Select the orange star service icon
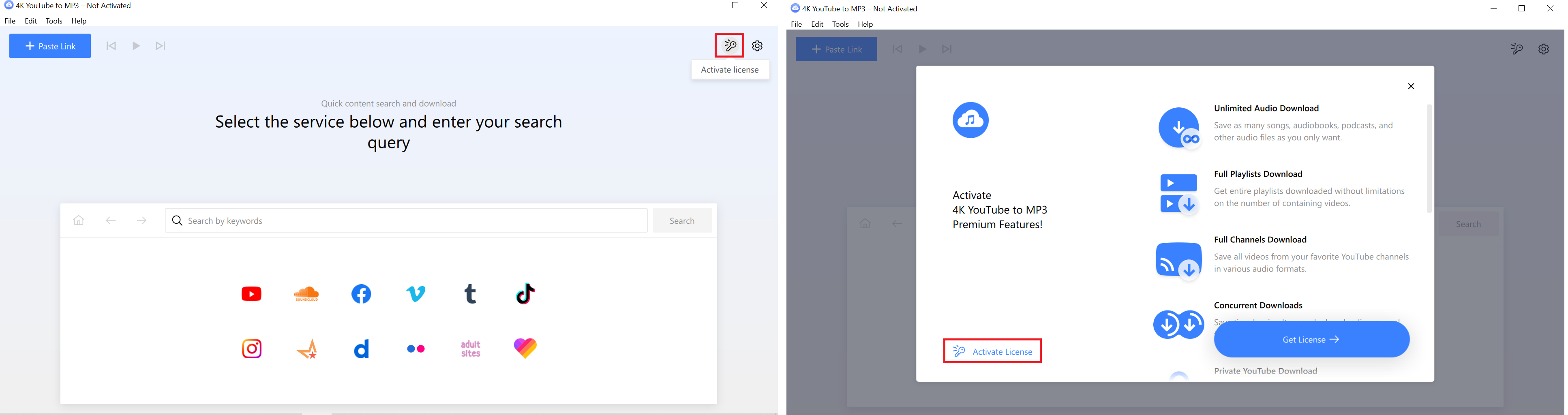 308,349
